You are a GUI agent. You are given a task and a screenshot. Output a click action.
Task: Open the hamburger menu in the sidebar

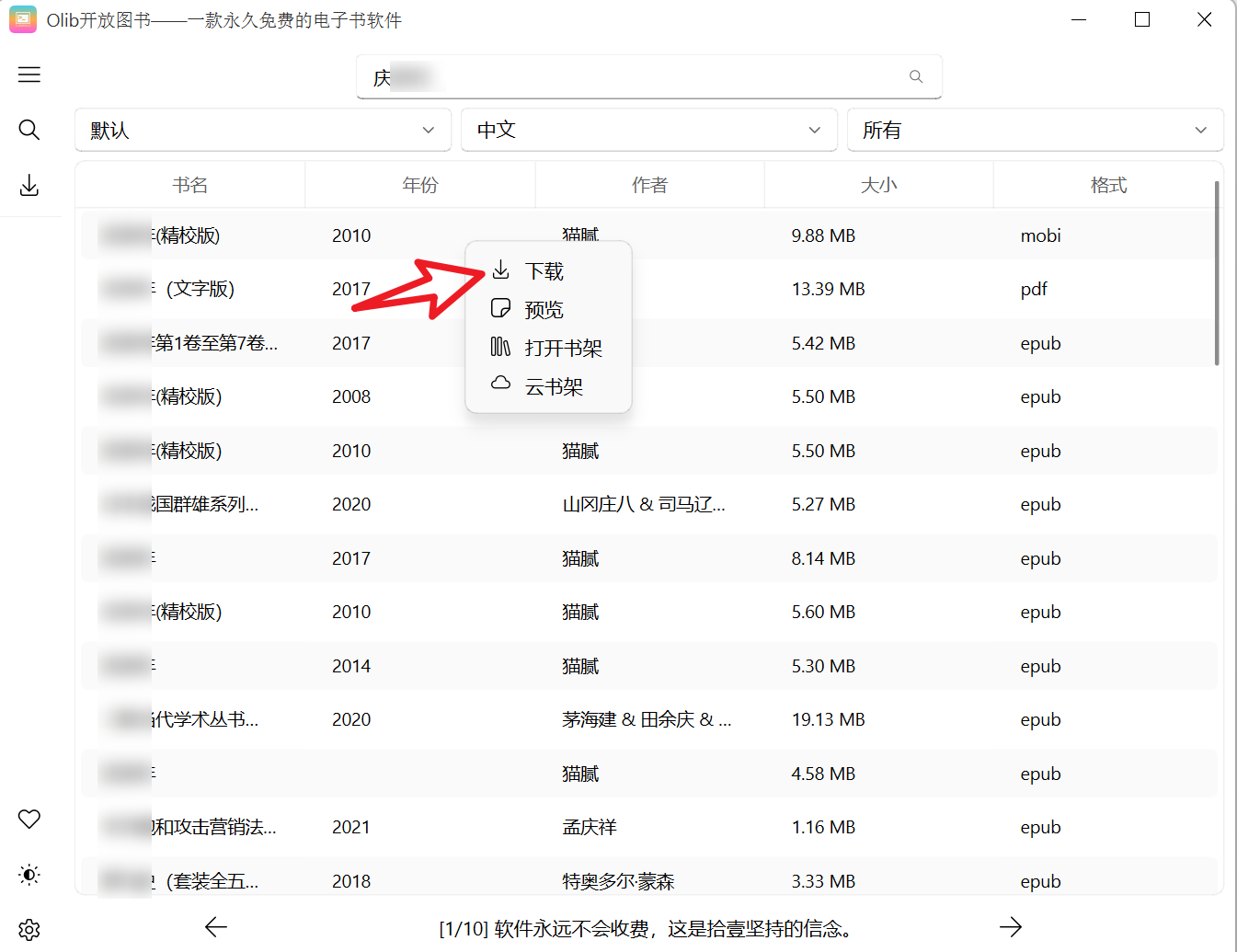coord(29,75)
